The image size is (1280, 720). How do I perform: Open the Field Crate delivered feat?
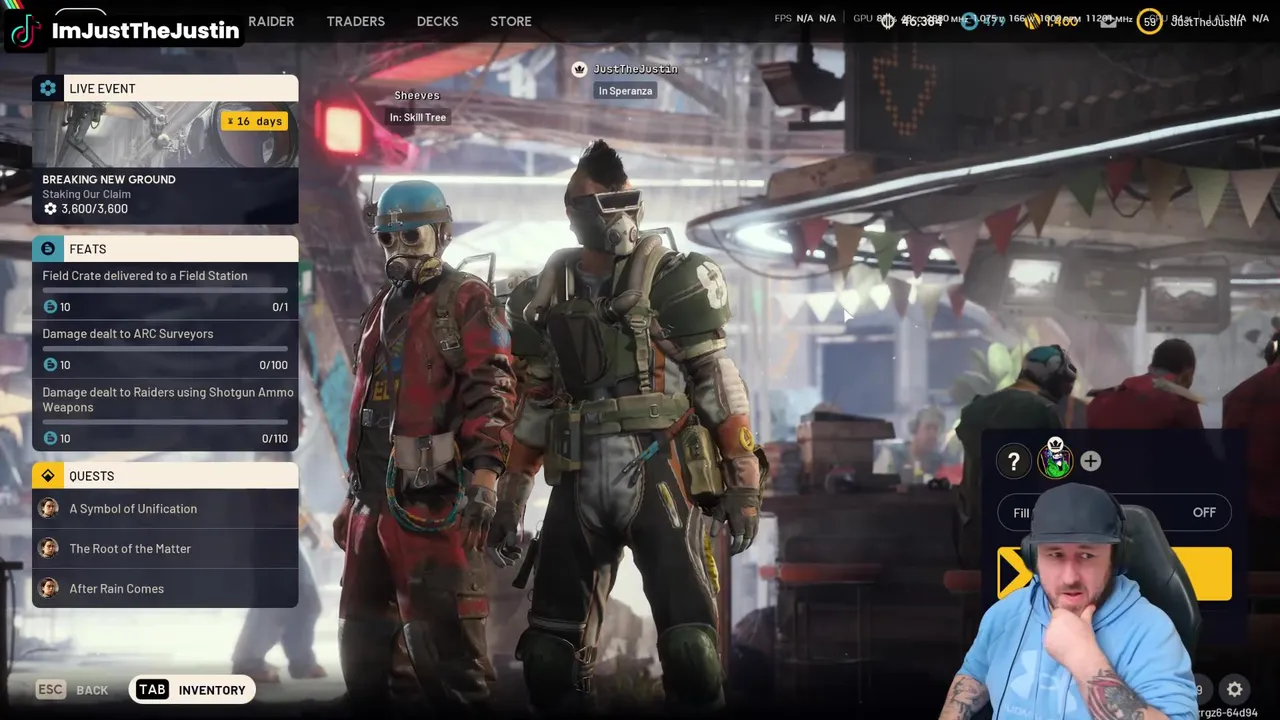tap(165, 291)
